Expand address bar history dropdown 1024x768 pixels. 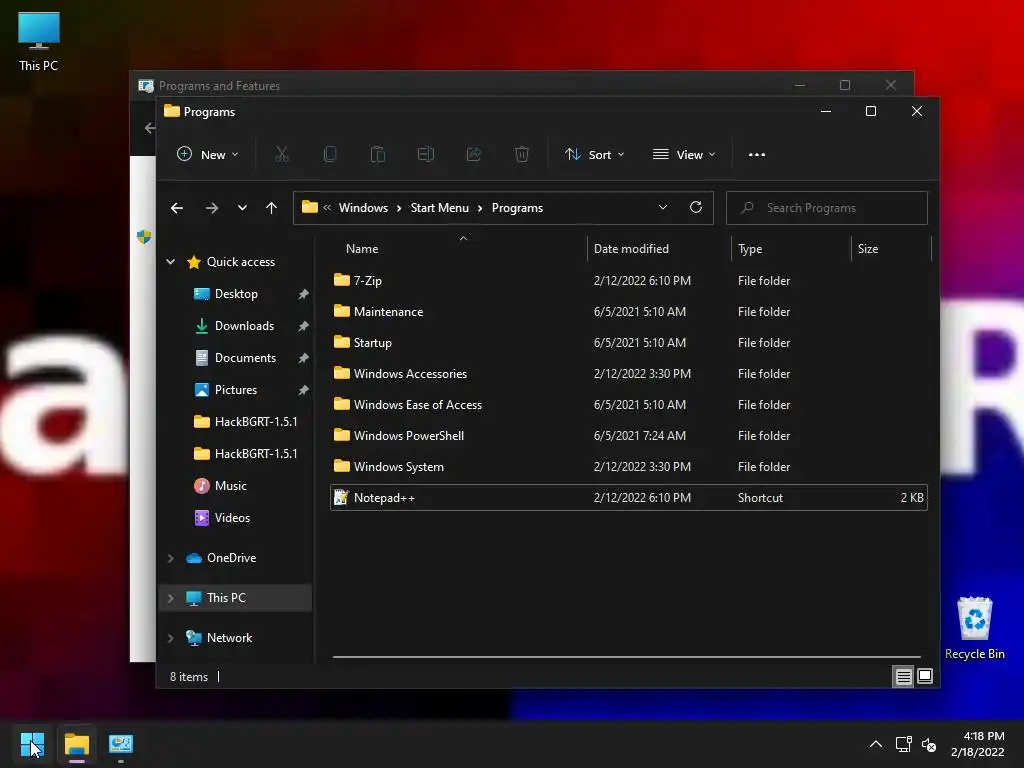[663, 208]
